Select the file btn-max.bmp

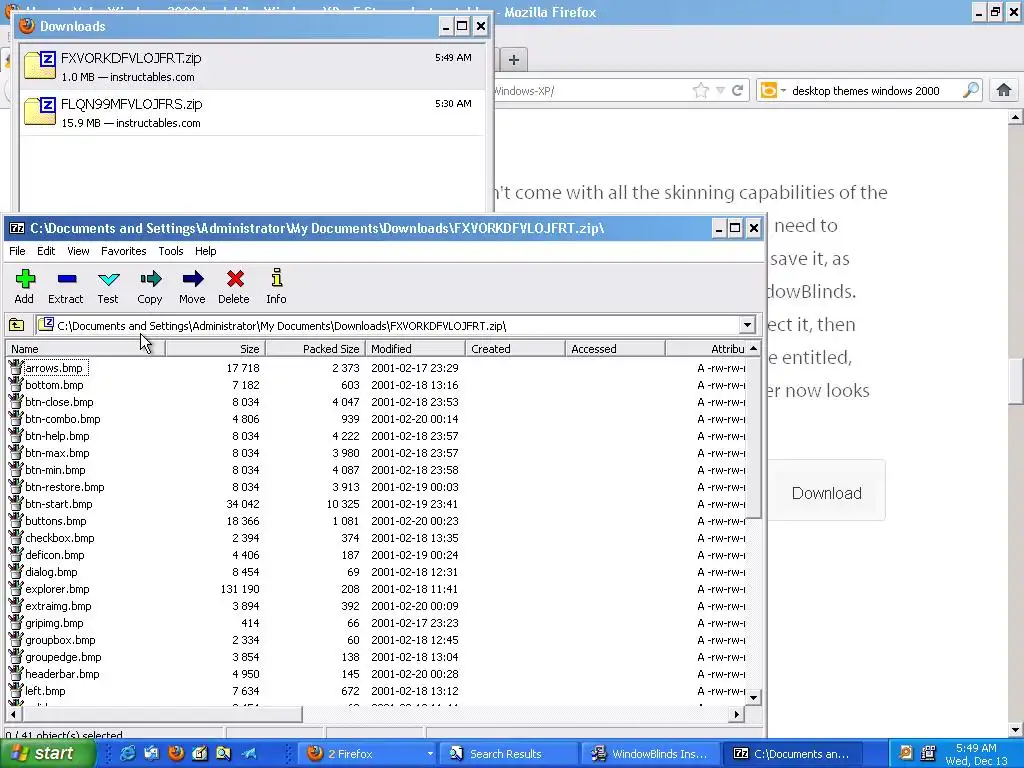(x=57, y=453)
